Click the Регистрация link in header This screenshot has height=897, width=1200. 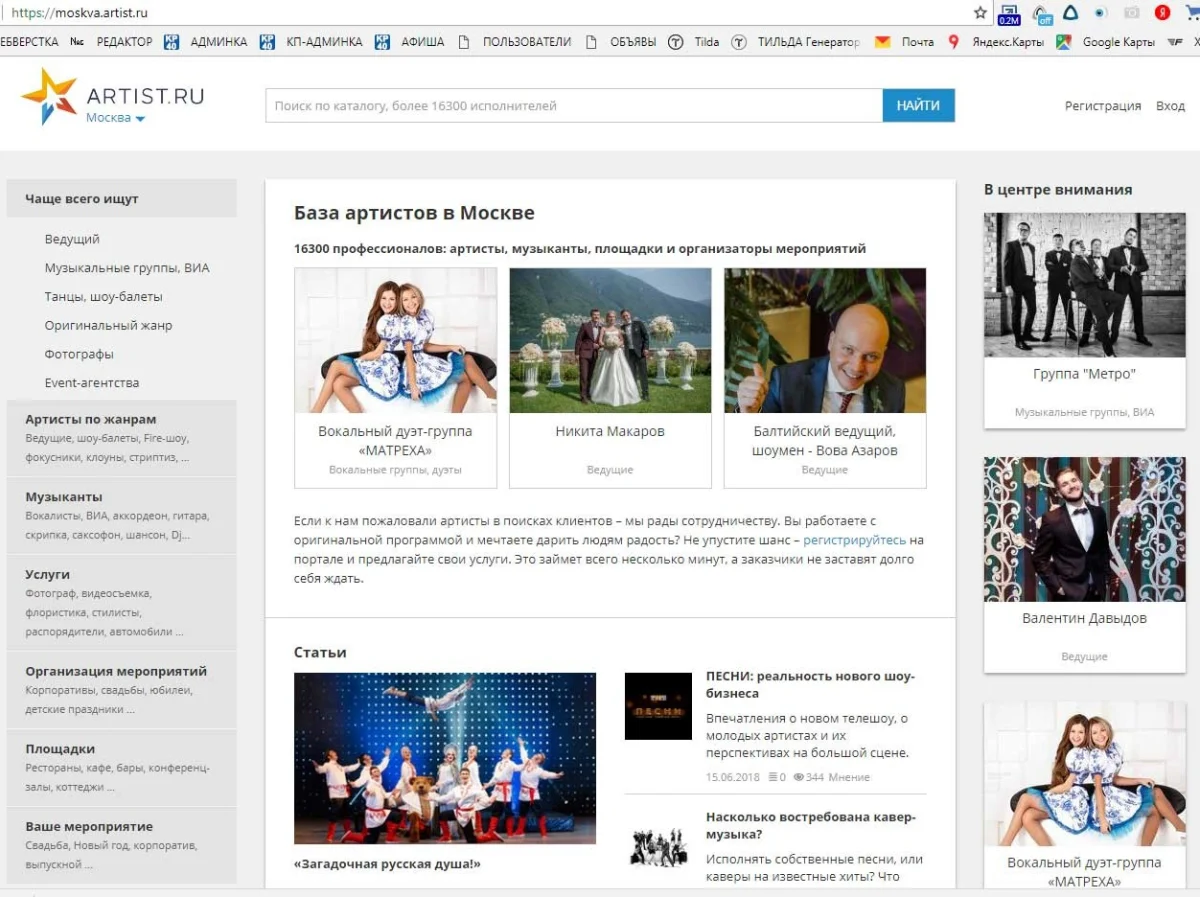point(1102,106)
